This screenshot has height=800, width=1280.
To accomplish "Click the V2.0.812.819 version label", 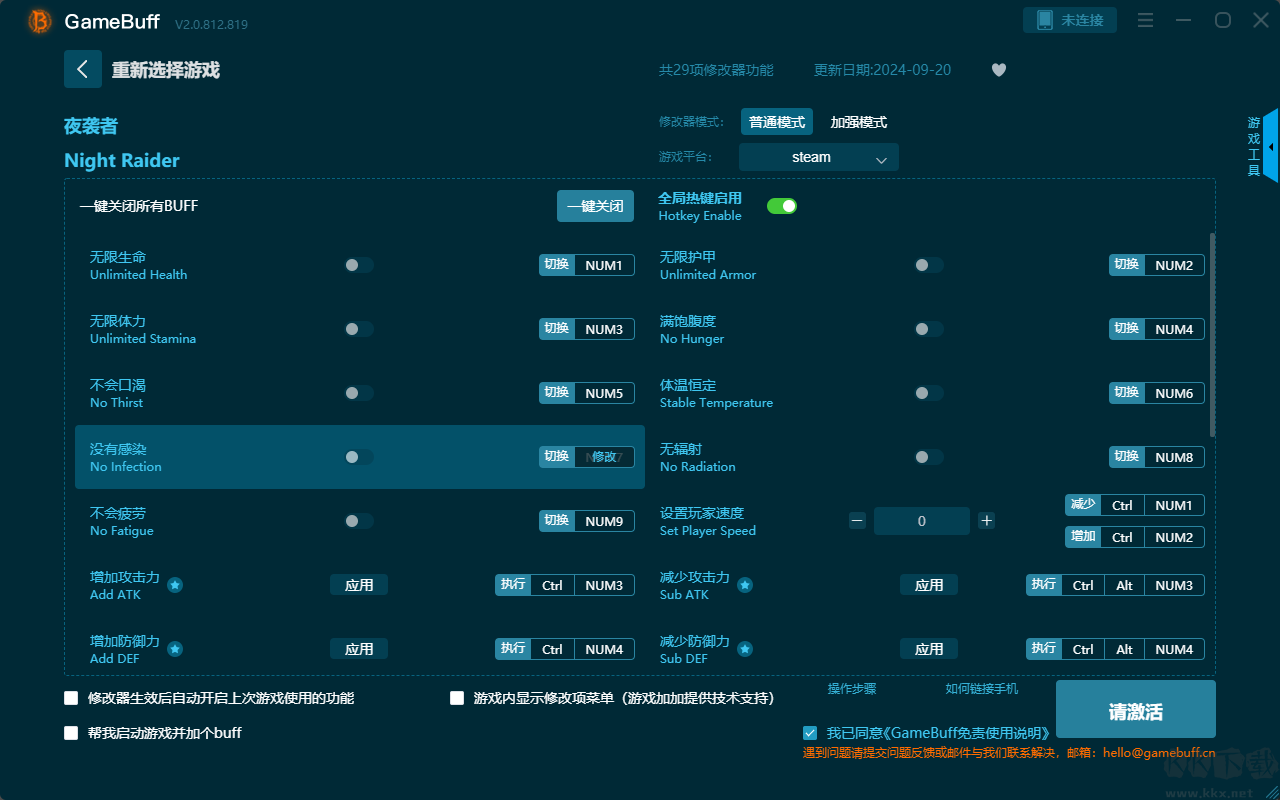I will (x=211, y=23).
